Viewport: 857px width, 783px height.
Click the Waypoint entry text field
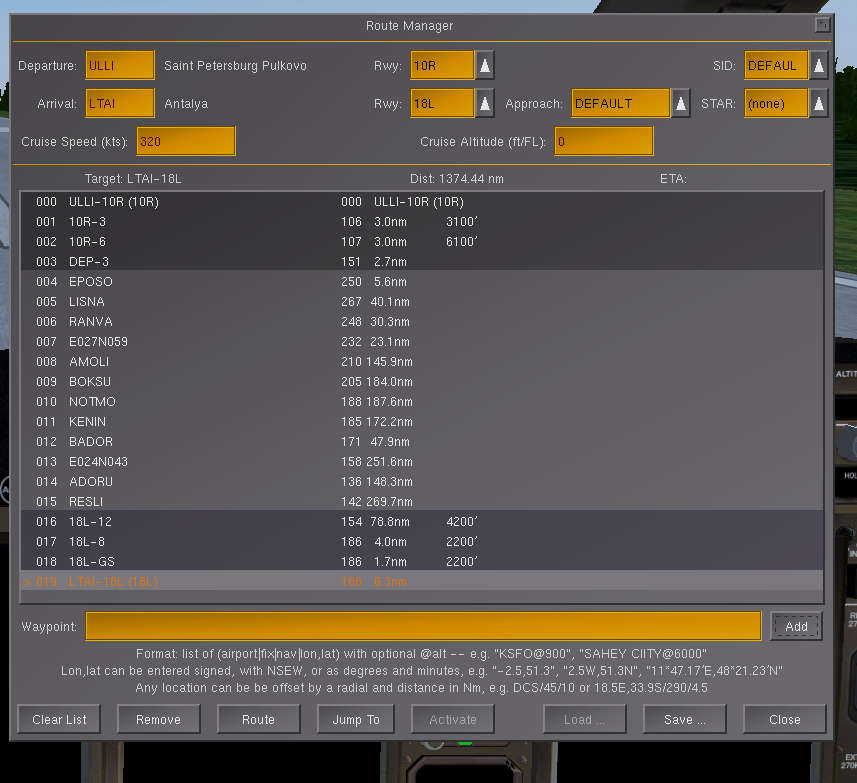(x=423, y=626)
